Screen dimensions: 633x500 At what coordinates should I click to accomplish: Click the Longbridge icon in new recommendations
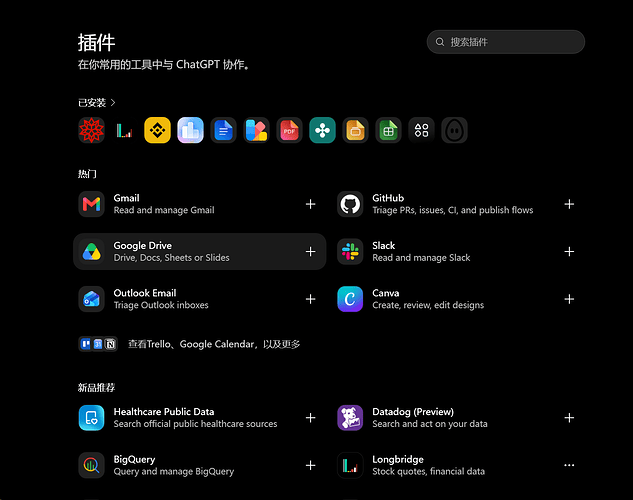coord(350,465)
